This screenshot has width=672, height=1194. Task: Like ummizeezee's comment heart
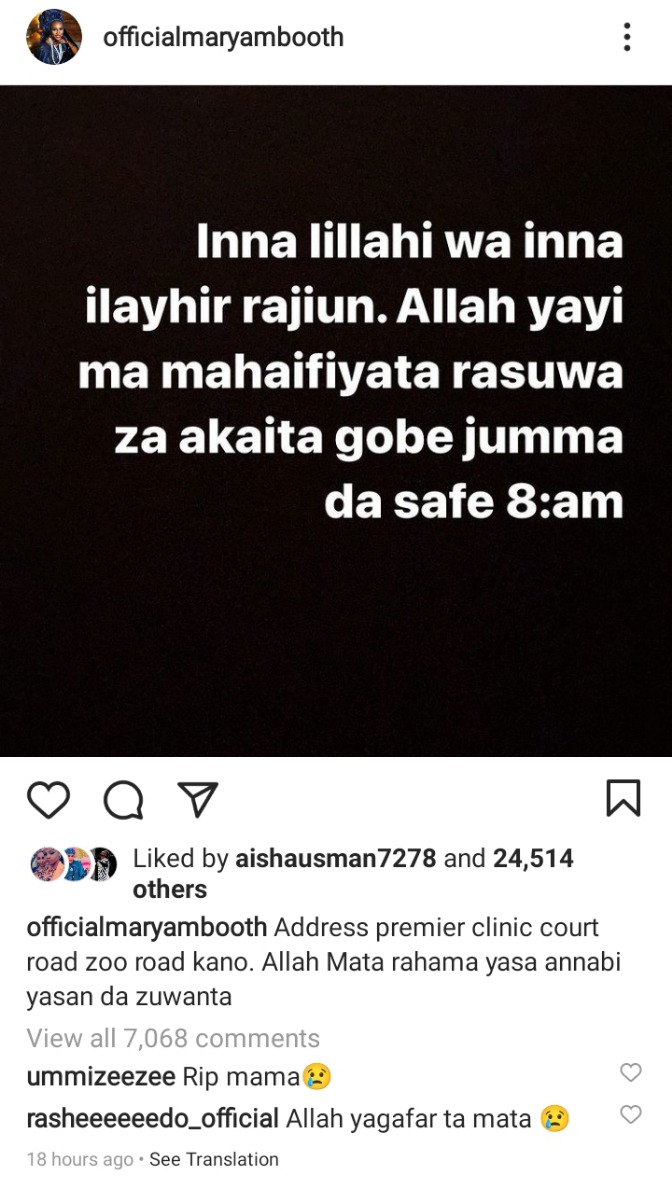[x=630, y=1072]
